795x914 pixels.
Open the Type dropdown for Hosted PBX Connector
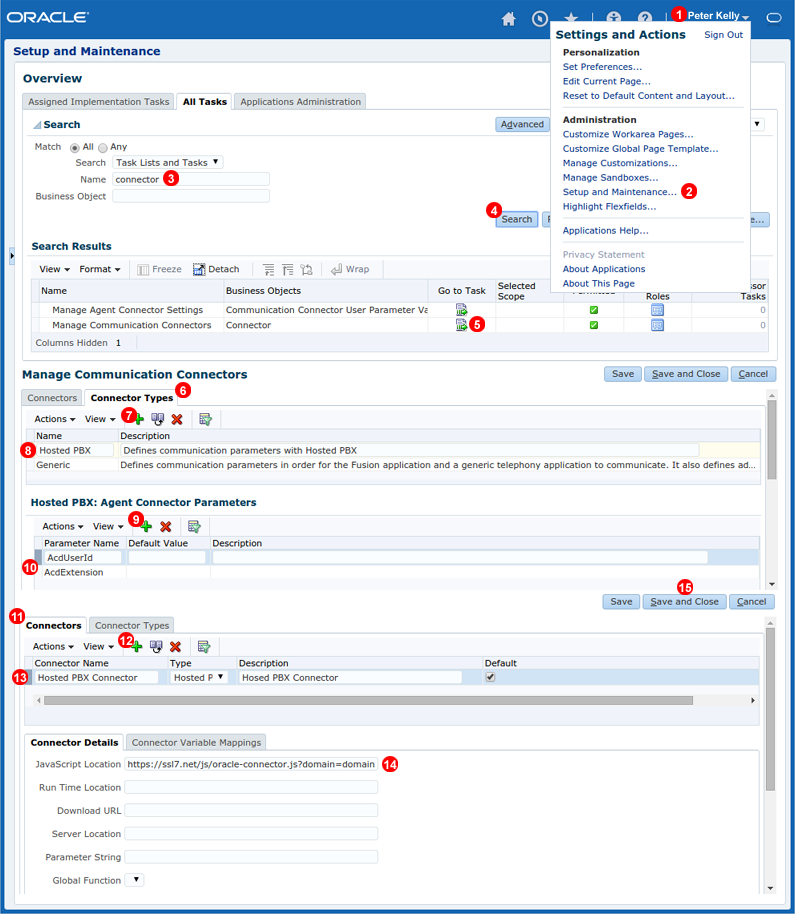pyautogui.click(x=198, y=677)
